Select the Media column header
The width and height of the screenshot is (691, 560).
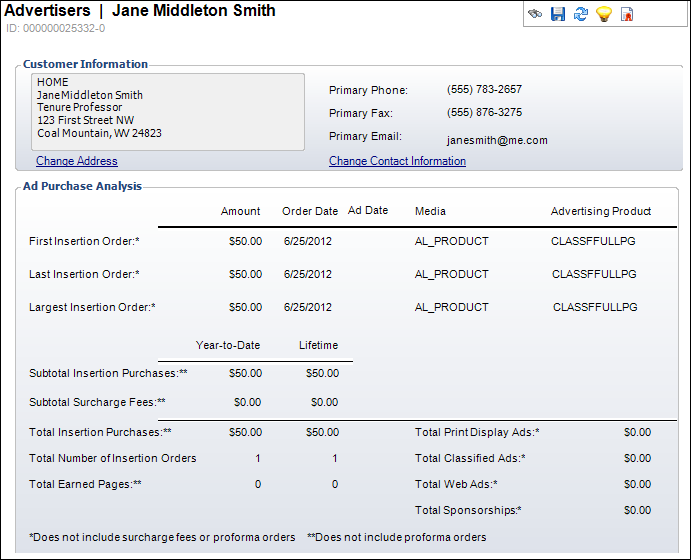point(430,211)
